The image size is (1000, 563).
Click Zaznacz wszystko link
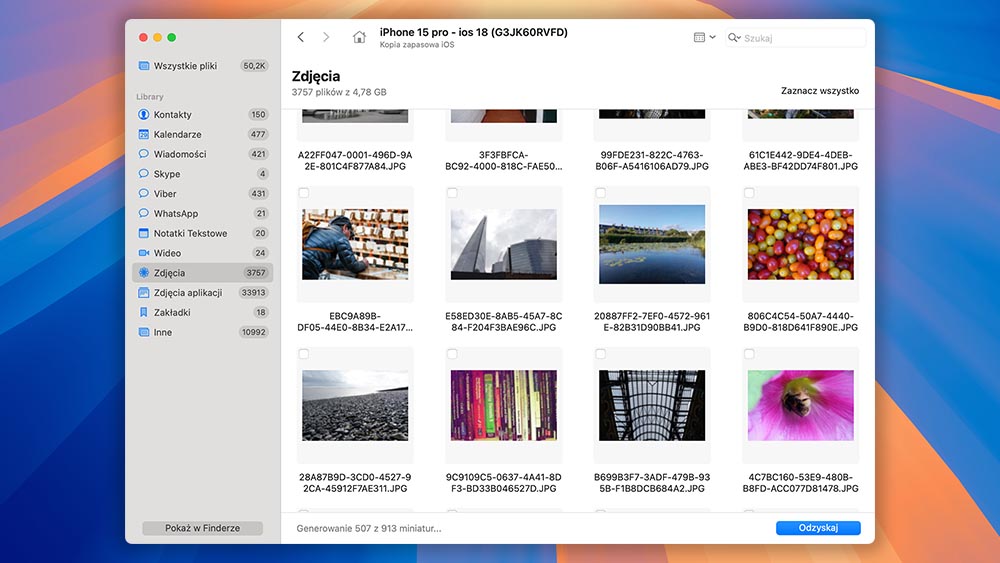tap(820, 91)
